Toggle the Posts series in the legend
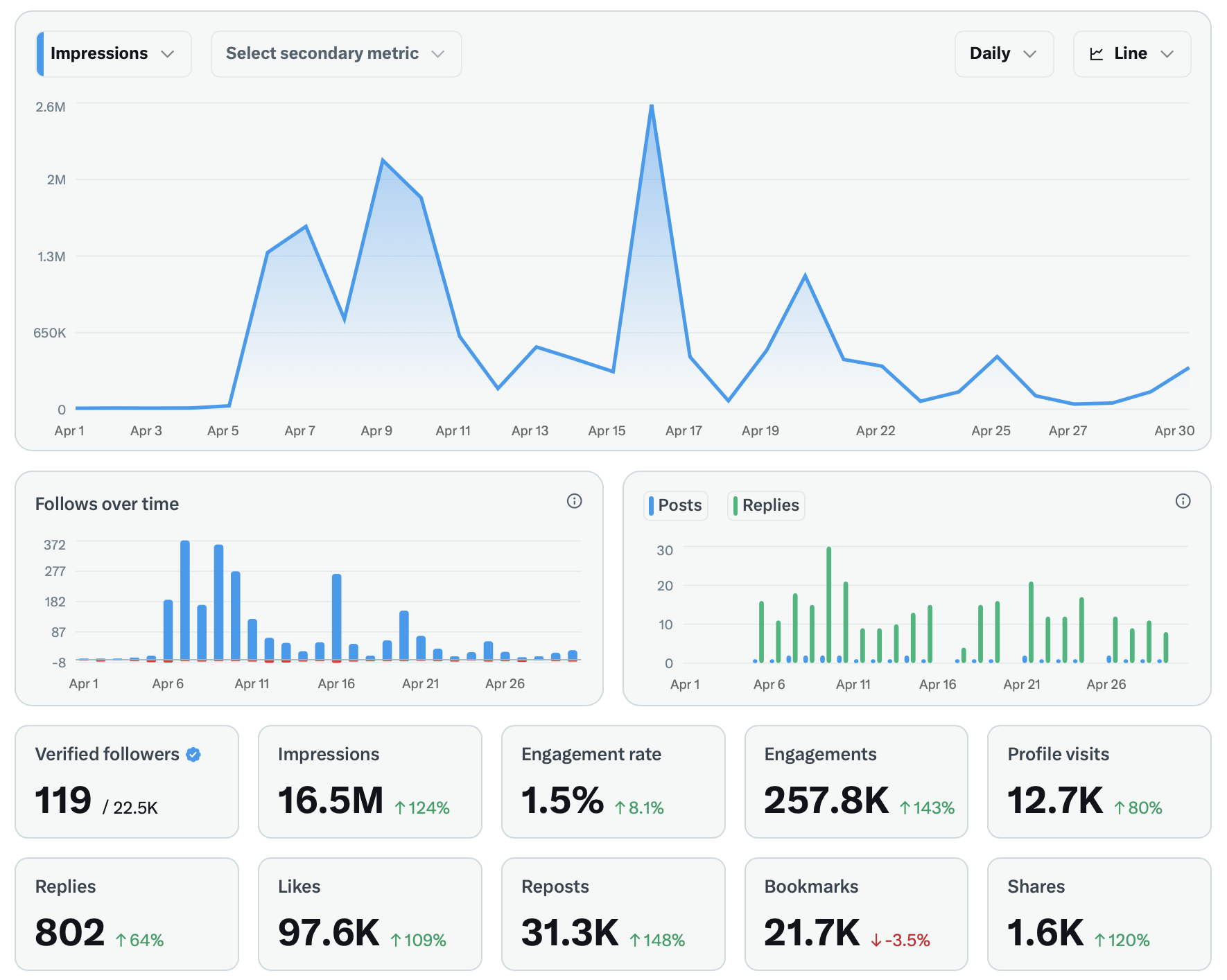Image resolution: width=1227 pixels, height=980 pixels. (x=676, y=505)
